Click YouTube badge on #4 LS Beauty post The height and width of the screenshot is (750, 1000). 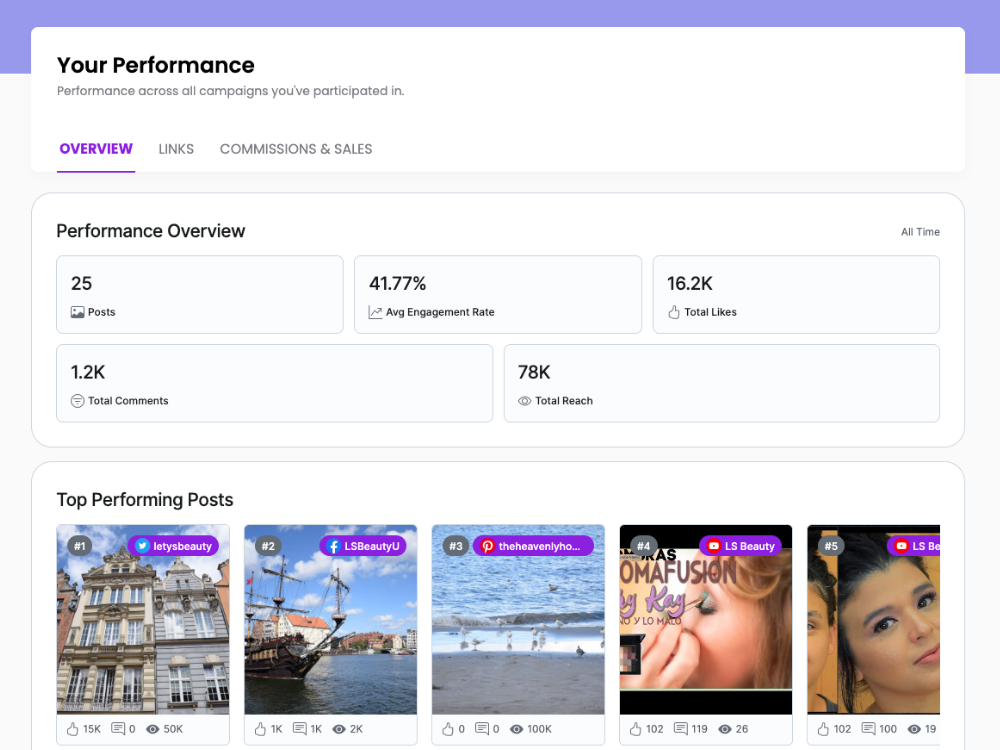tap(712, 546)
